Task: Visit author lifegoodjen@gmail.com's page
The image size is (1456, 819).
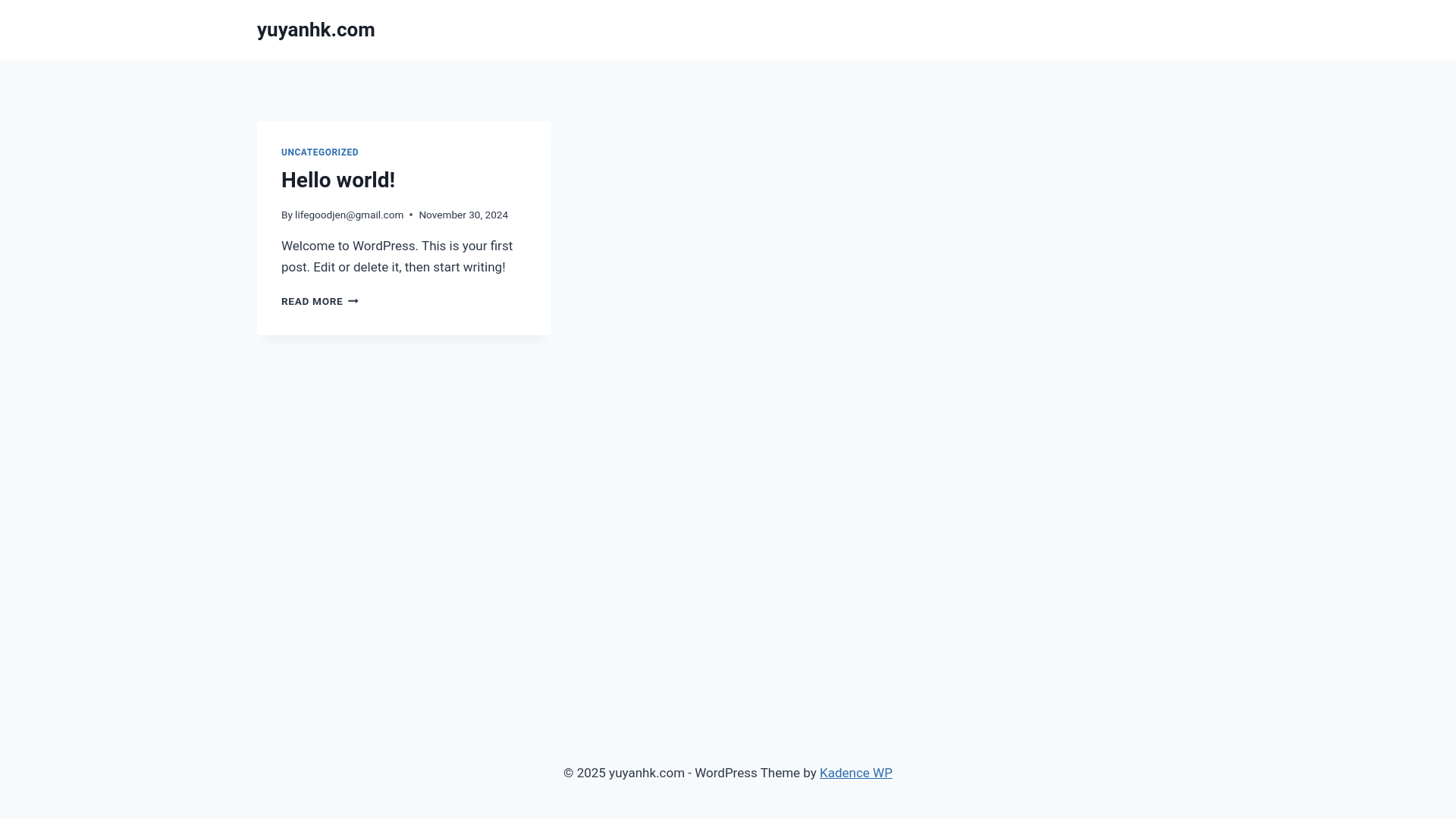Action: click(349, 215)
